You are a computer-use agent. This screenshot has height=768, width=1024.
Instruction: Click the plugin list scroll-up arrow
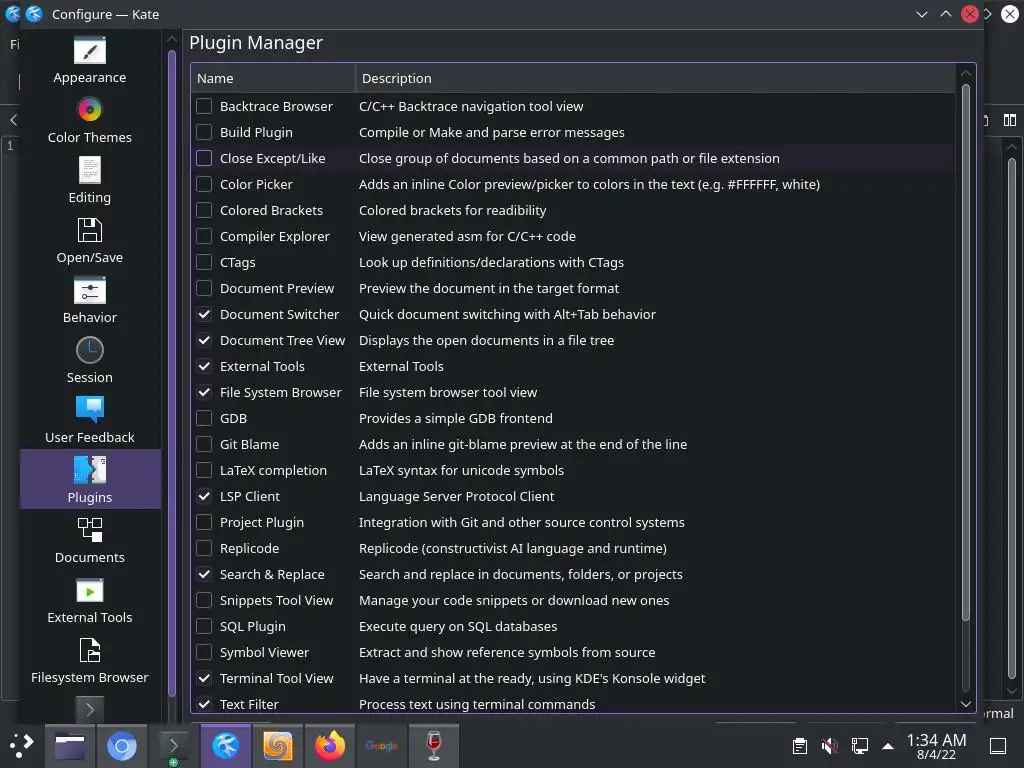[x=966, y=74]
